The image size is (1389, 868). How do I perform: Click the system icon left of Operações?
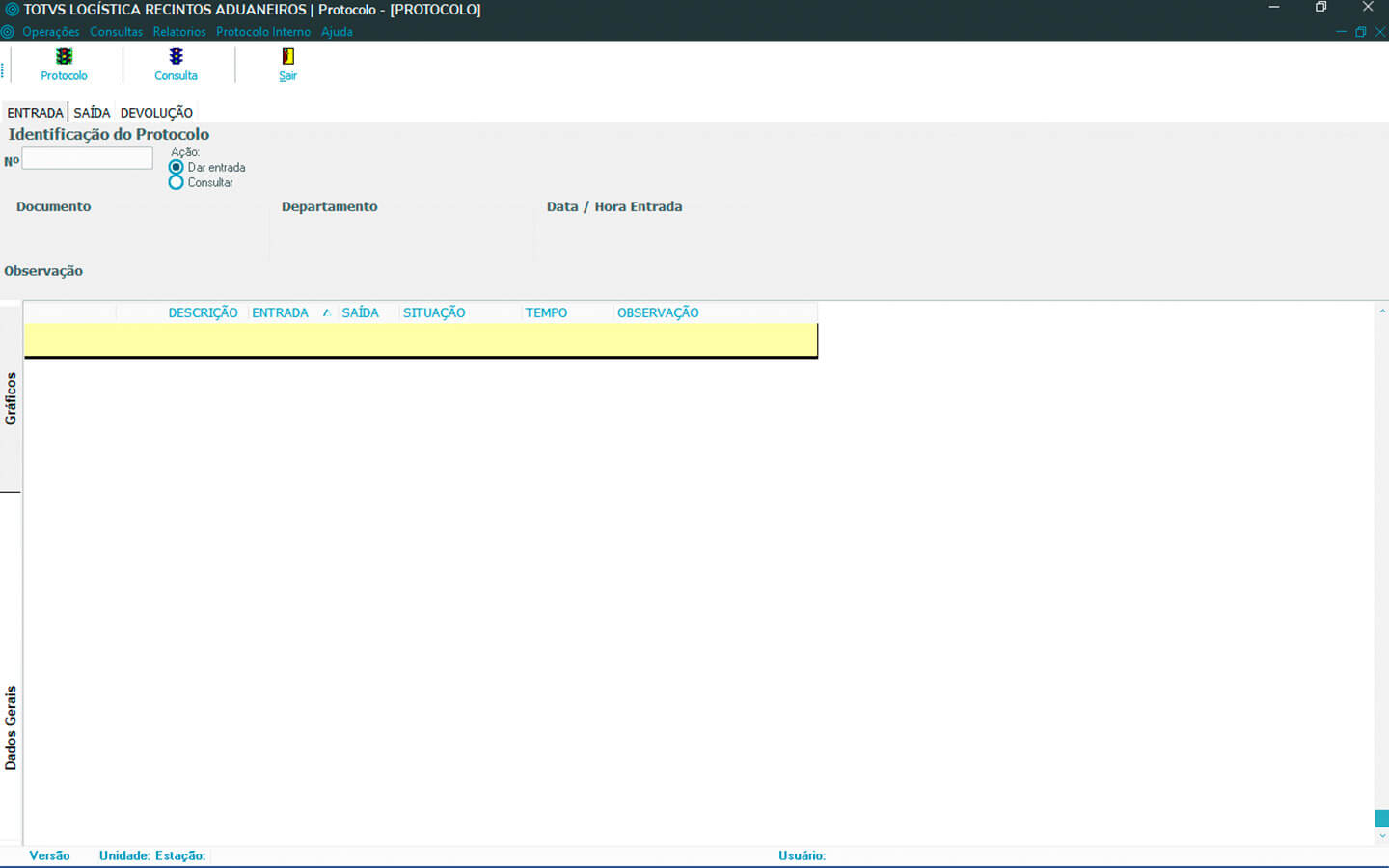pyautogui.click(x=8, y=32)
